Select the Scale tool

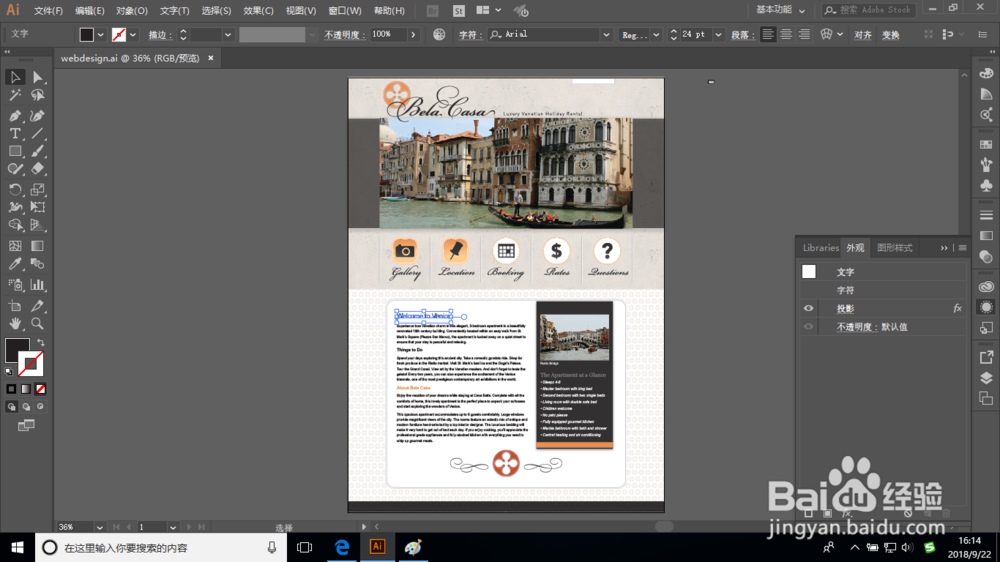38,189
